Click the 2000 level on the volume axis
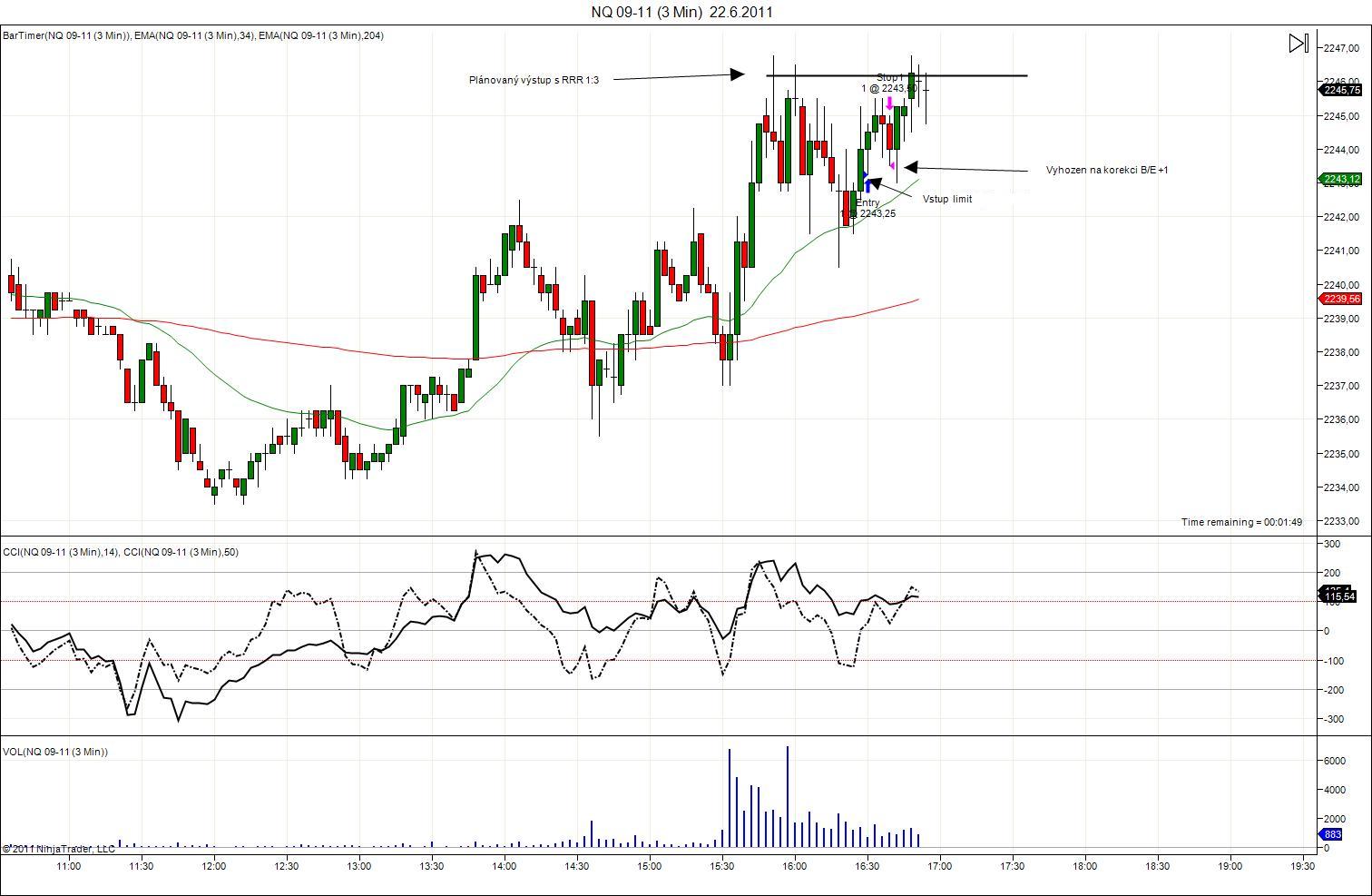Viewport: 1372px width, 896px height. click(1334, 819)
